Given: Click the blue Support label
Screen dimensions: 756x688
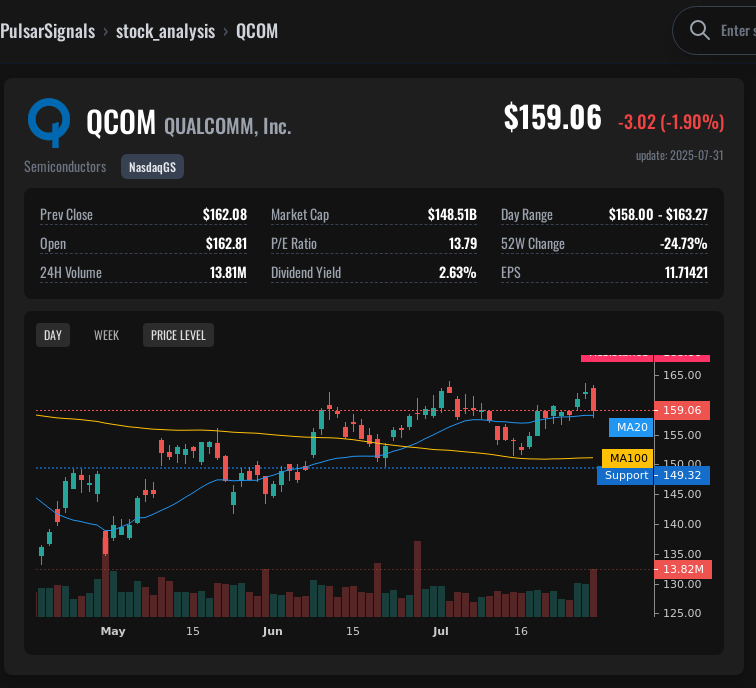Looking at the screenshot, I should [626, 475].
